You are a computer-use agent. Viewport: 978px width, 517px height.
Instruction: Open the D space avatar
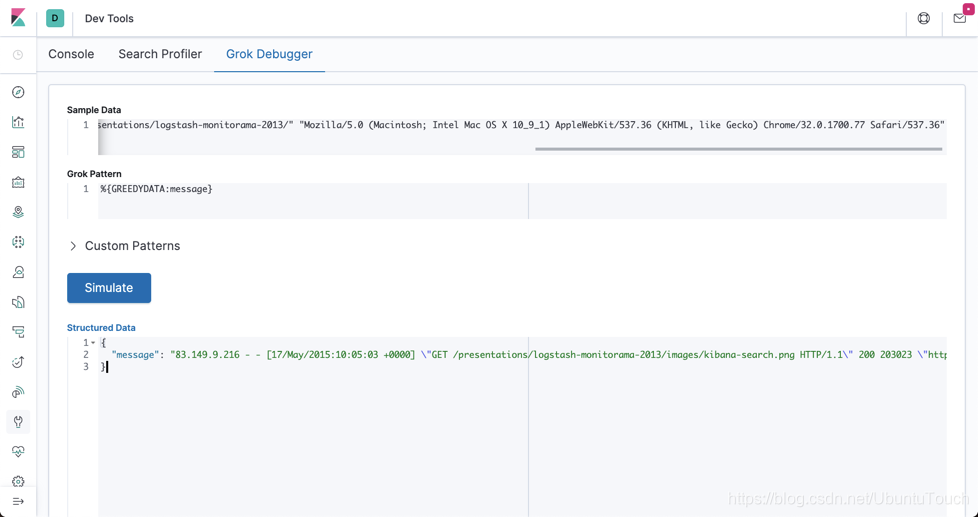tap(55, 18)
